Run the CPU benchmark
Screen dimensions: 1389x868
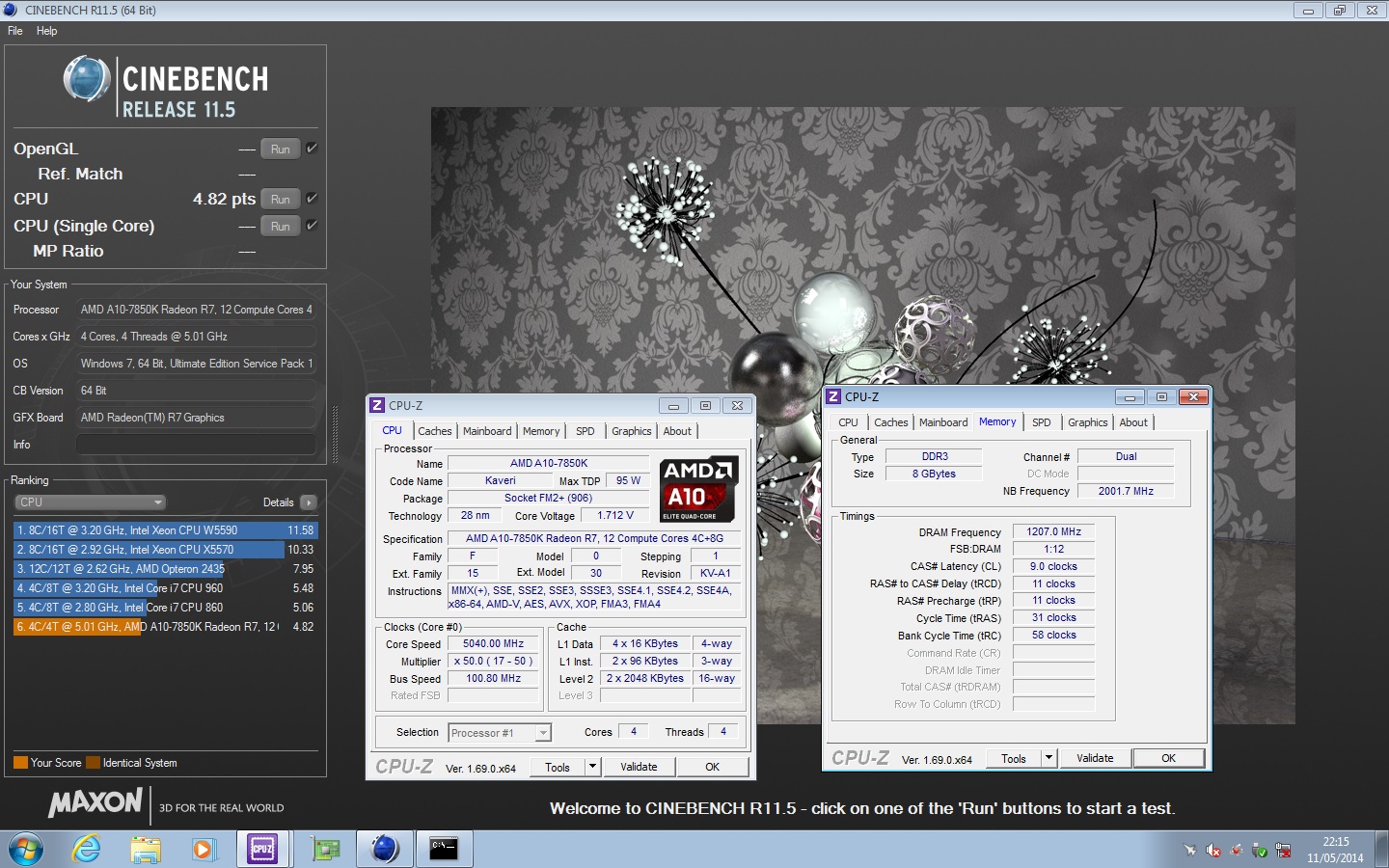coord(281,199)
